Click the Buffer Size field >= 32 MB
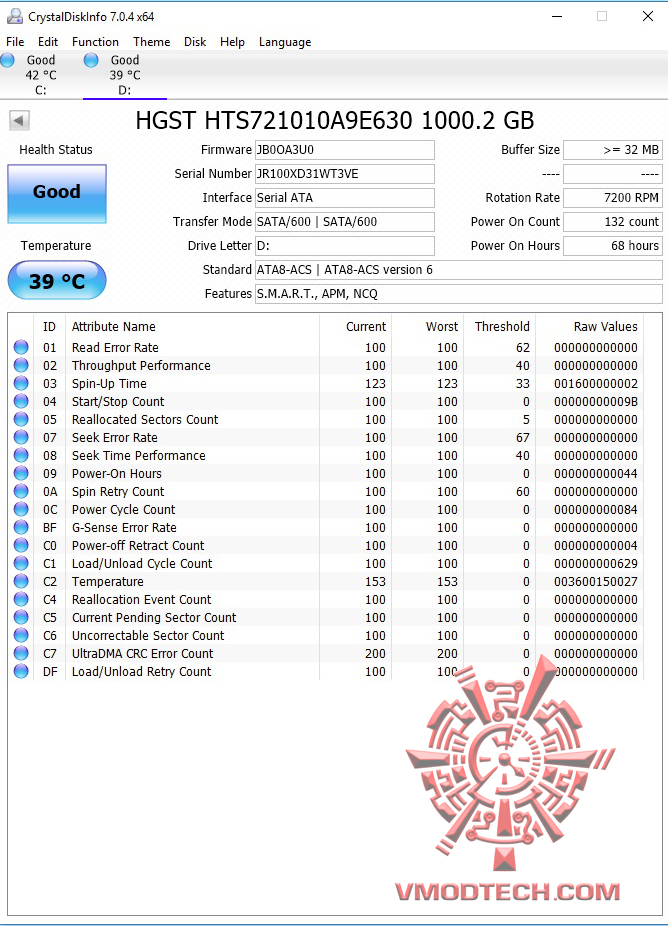 tap(613, 150)
